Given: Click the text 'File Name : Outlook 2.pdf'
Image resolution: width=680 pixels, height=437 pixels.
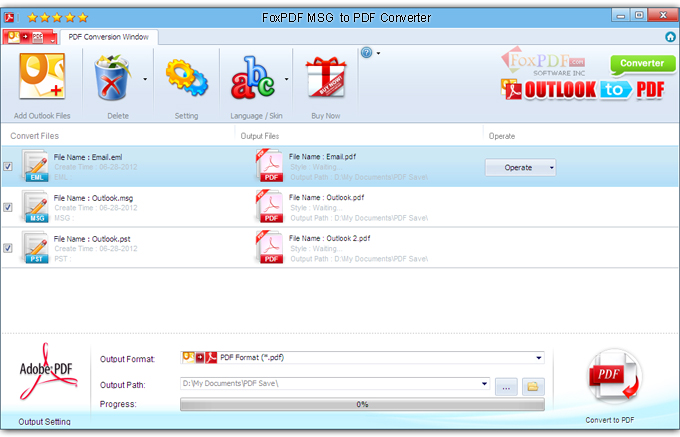Looking at the screenshot, I should 330,238.
